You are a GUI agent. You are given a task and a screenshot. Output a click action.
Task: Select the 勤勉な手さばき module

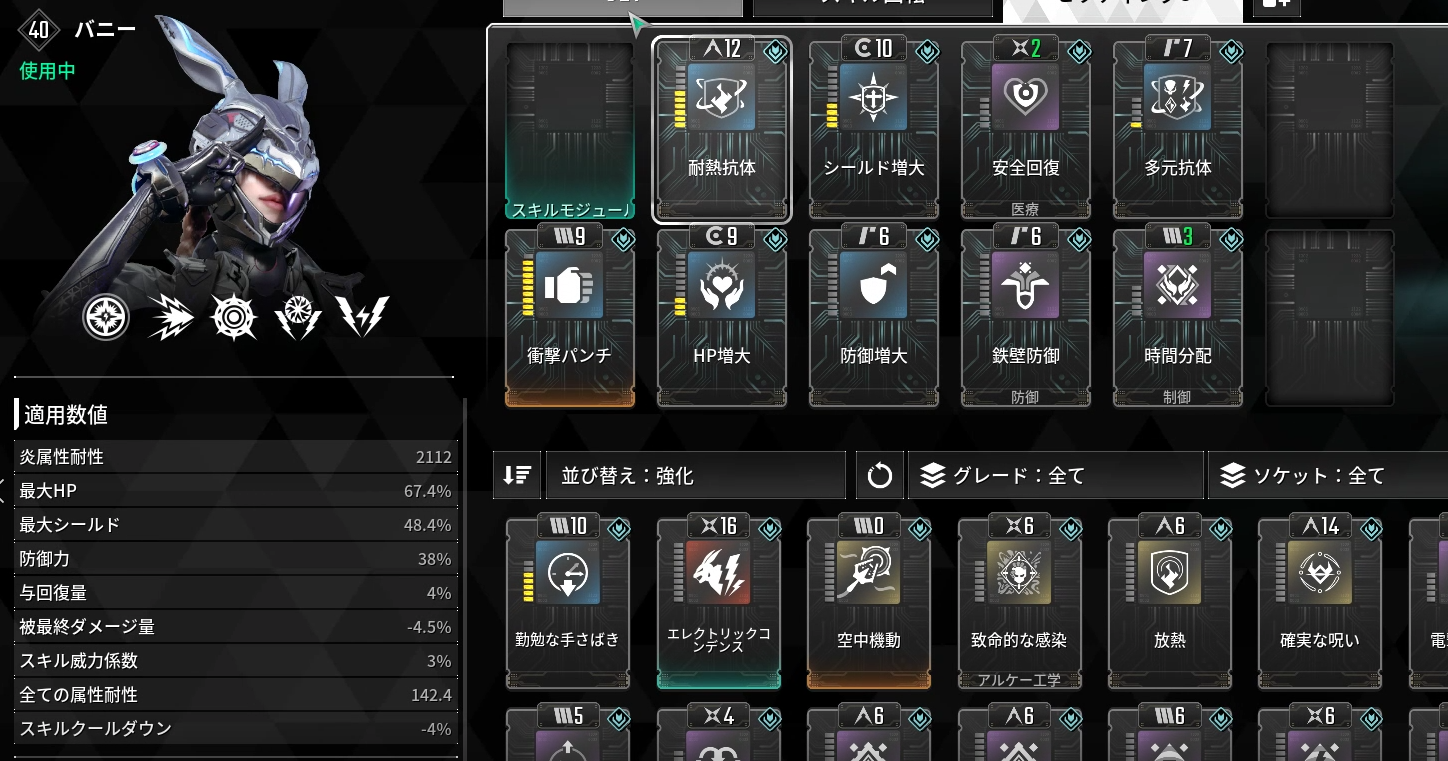click(x=568, y=603)
